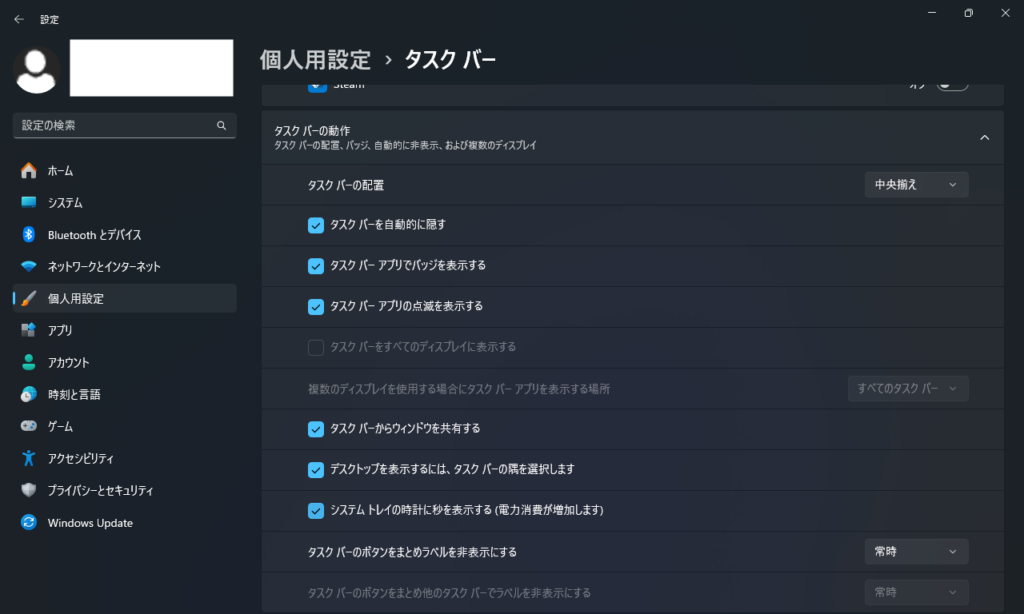The height and width of the screenshot is (614, 1024).
Task: Select アプリ in the navigation list
Action: coord(125,331)
